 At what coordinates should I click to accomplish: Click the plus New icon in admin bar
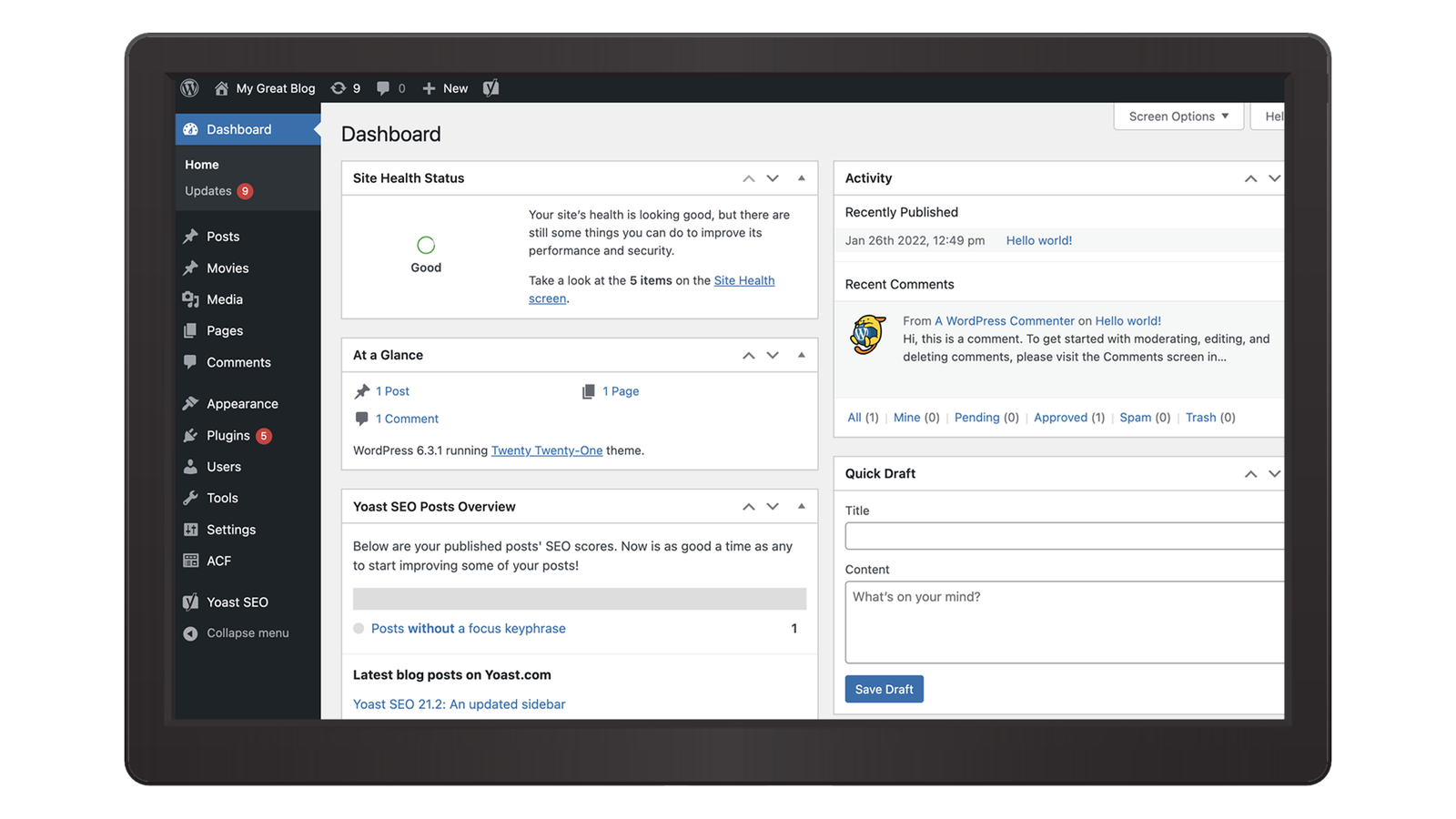[x=429, y=88]
